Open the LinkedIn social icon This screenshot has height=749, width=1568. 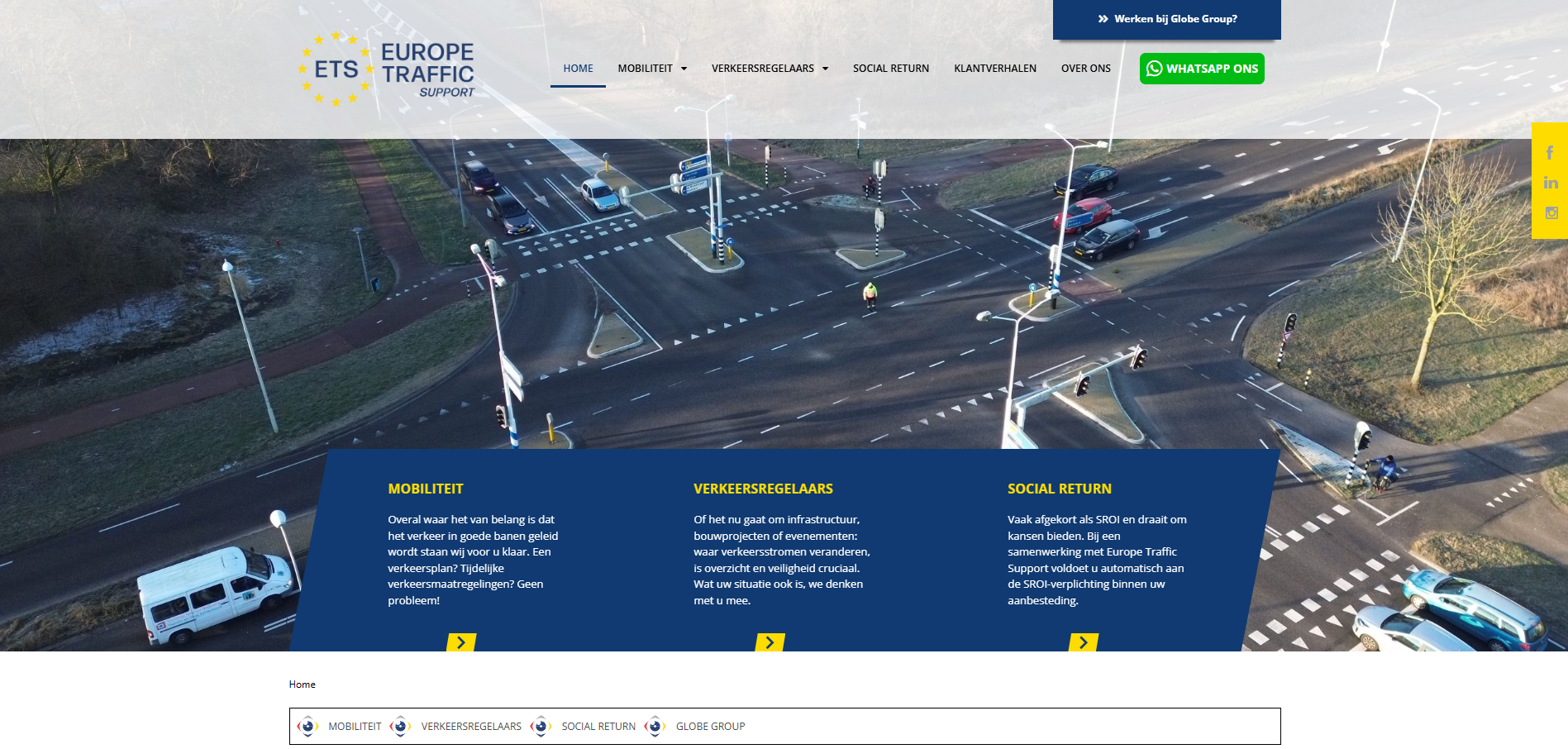[x=1550, y=183]
